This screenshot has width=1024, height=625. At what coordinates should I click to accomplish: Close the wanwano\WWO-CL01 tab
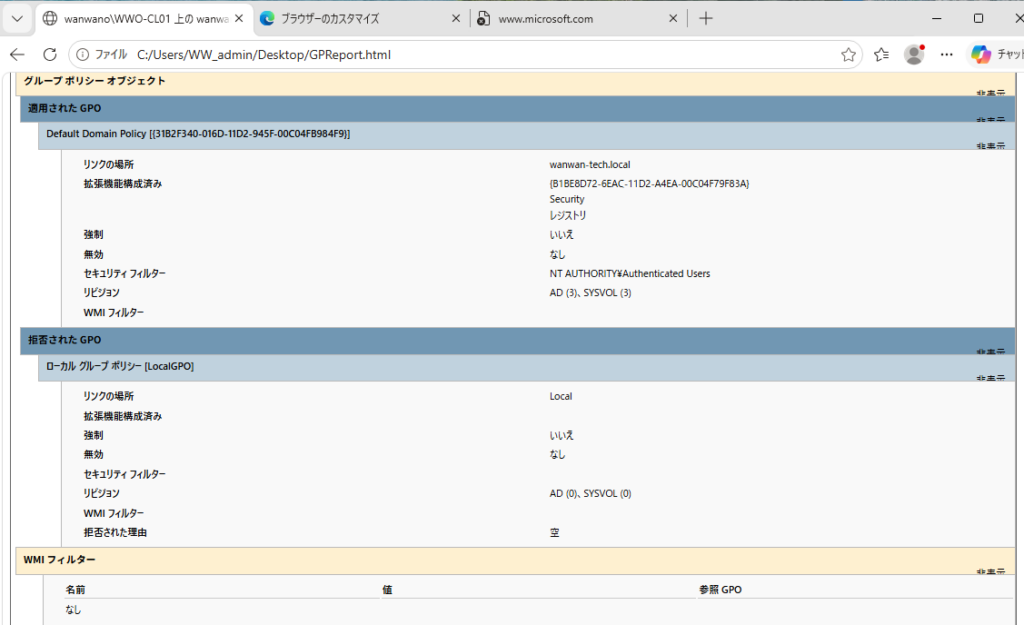point(239,19)
